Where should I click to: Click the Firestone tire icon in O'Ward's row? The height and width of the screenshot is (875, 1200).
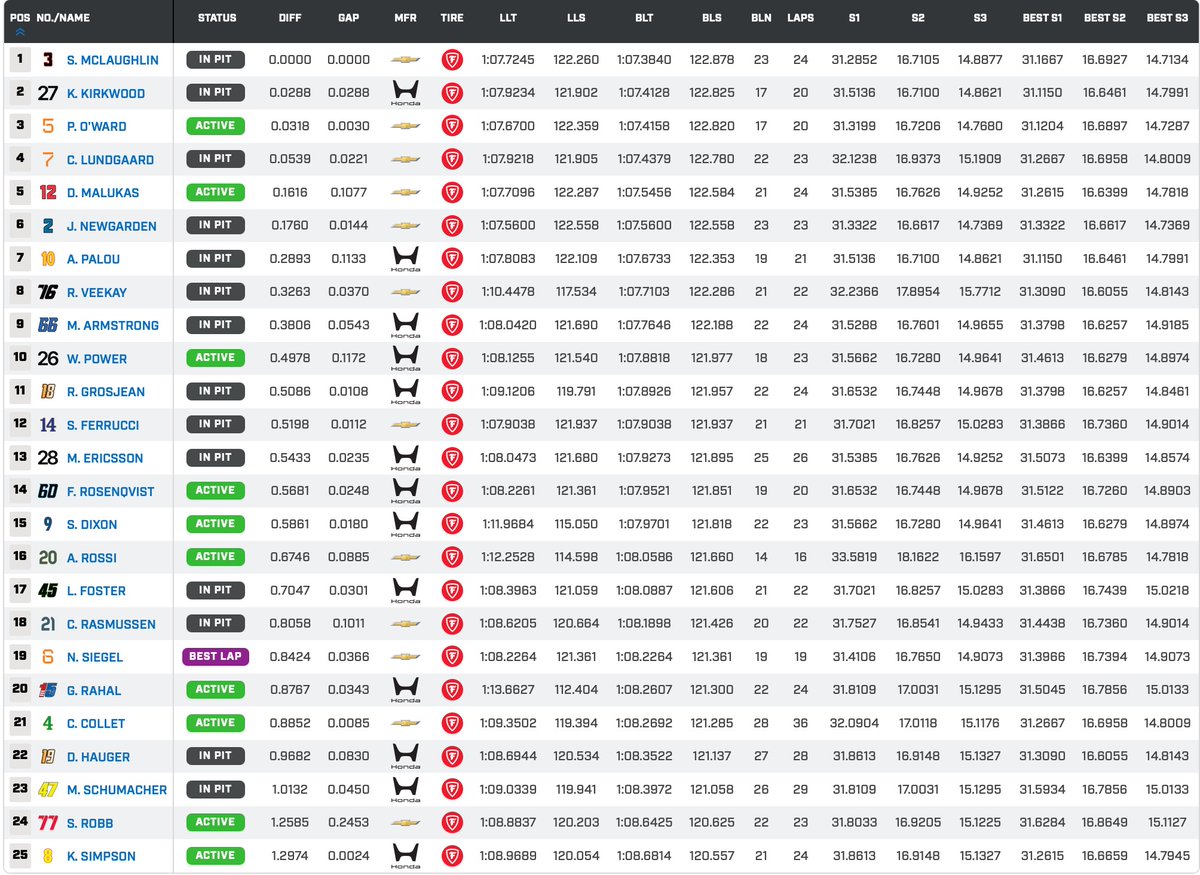point(452,126)
